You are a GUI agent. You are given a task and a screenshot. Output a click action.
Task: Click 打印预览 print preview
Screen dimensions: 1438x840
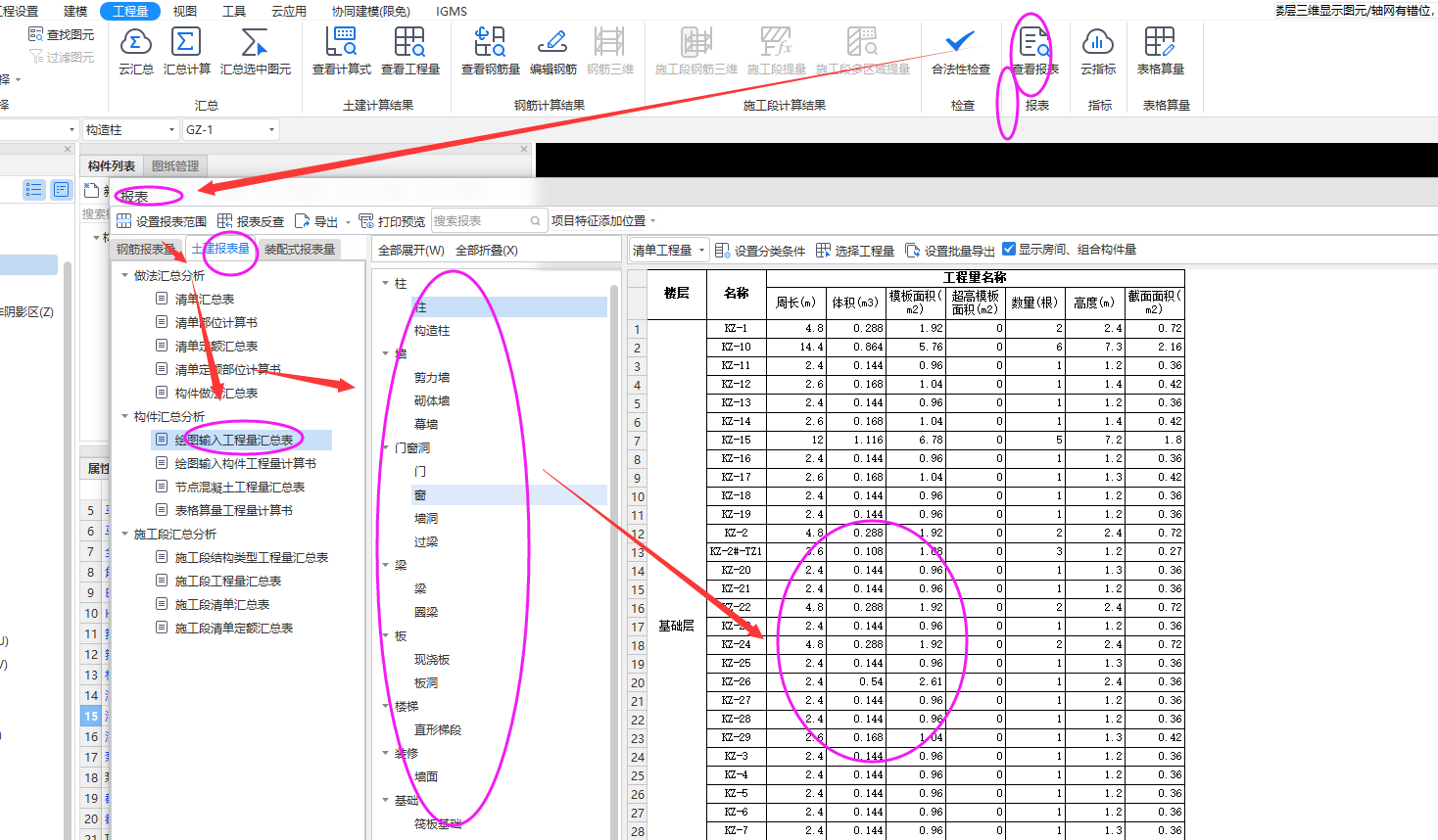[x=392, y=221]
